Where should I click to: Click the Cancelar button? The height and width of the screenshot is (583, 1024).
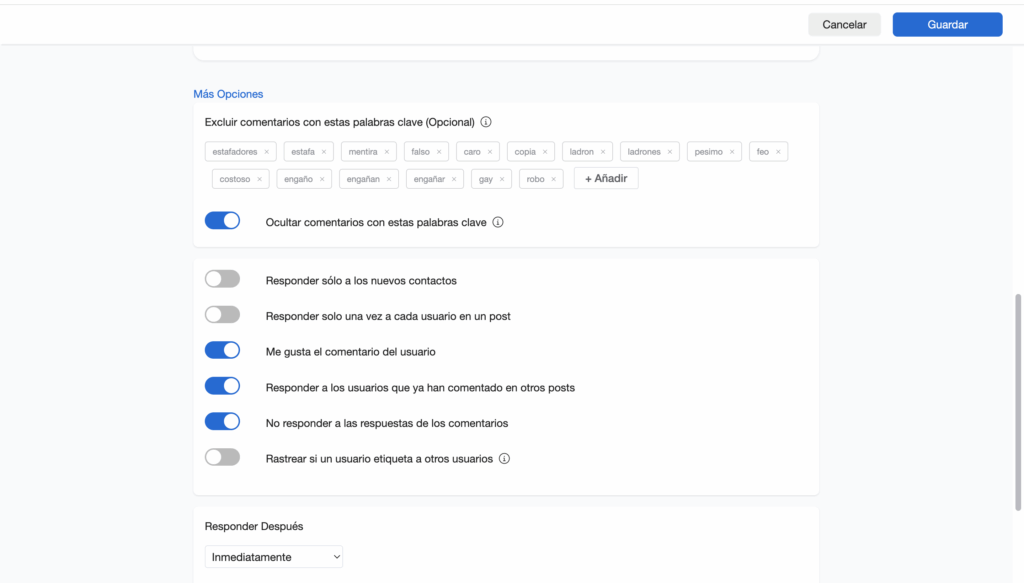pos(844,25)
